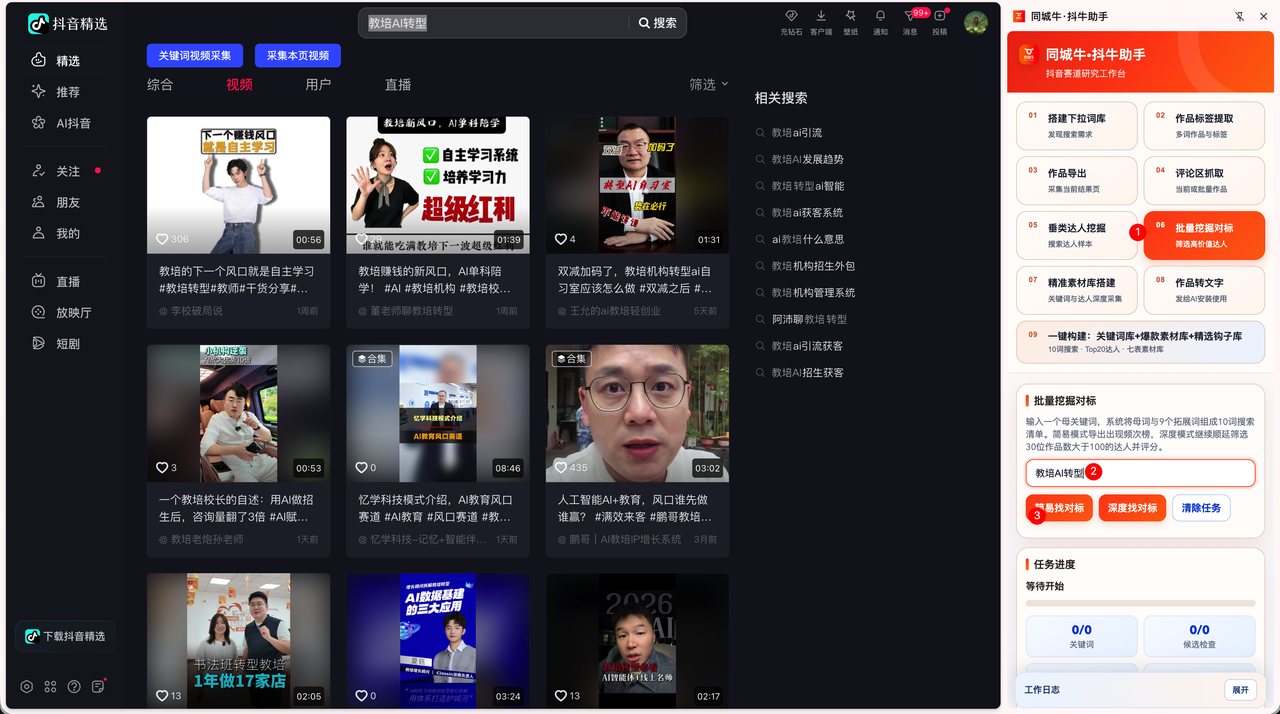The image size is (1280, 714).
Task: Expand the 筛选 filter dropdown
Action: click(x=708, y=85)
